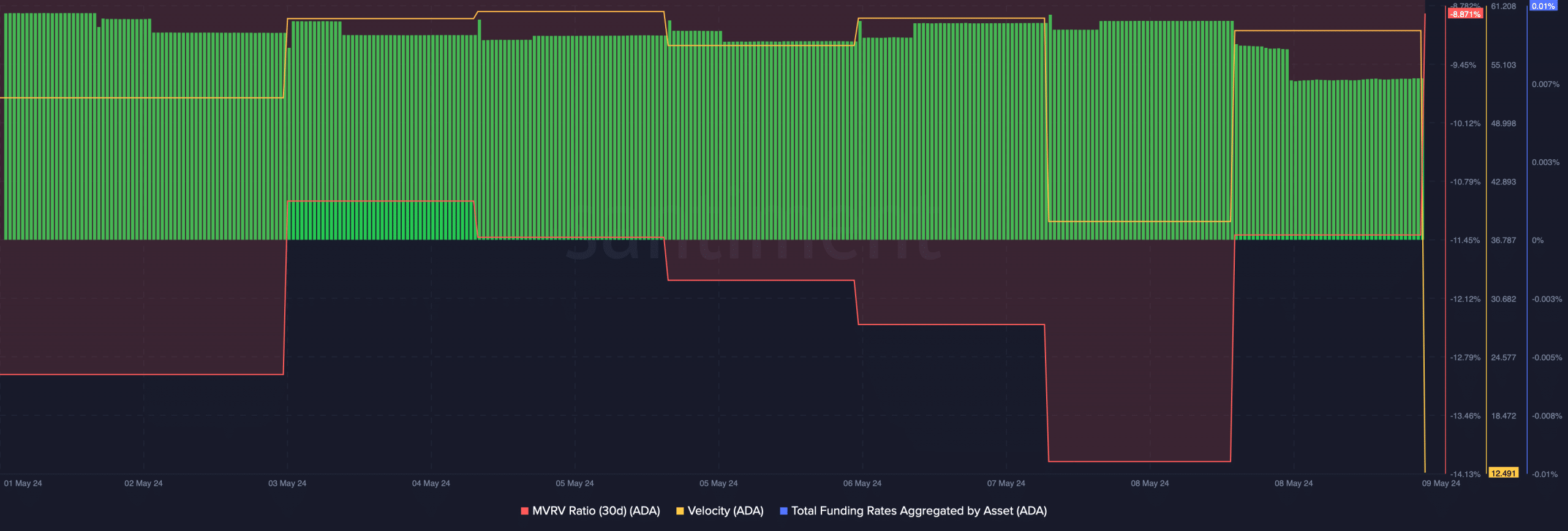The width and height of the screenshot is (1568, 531).
Task: Click the yellow 12.491 current value badge
Action: coord(1504,473)
